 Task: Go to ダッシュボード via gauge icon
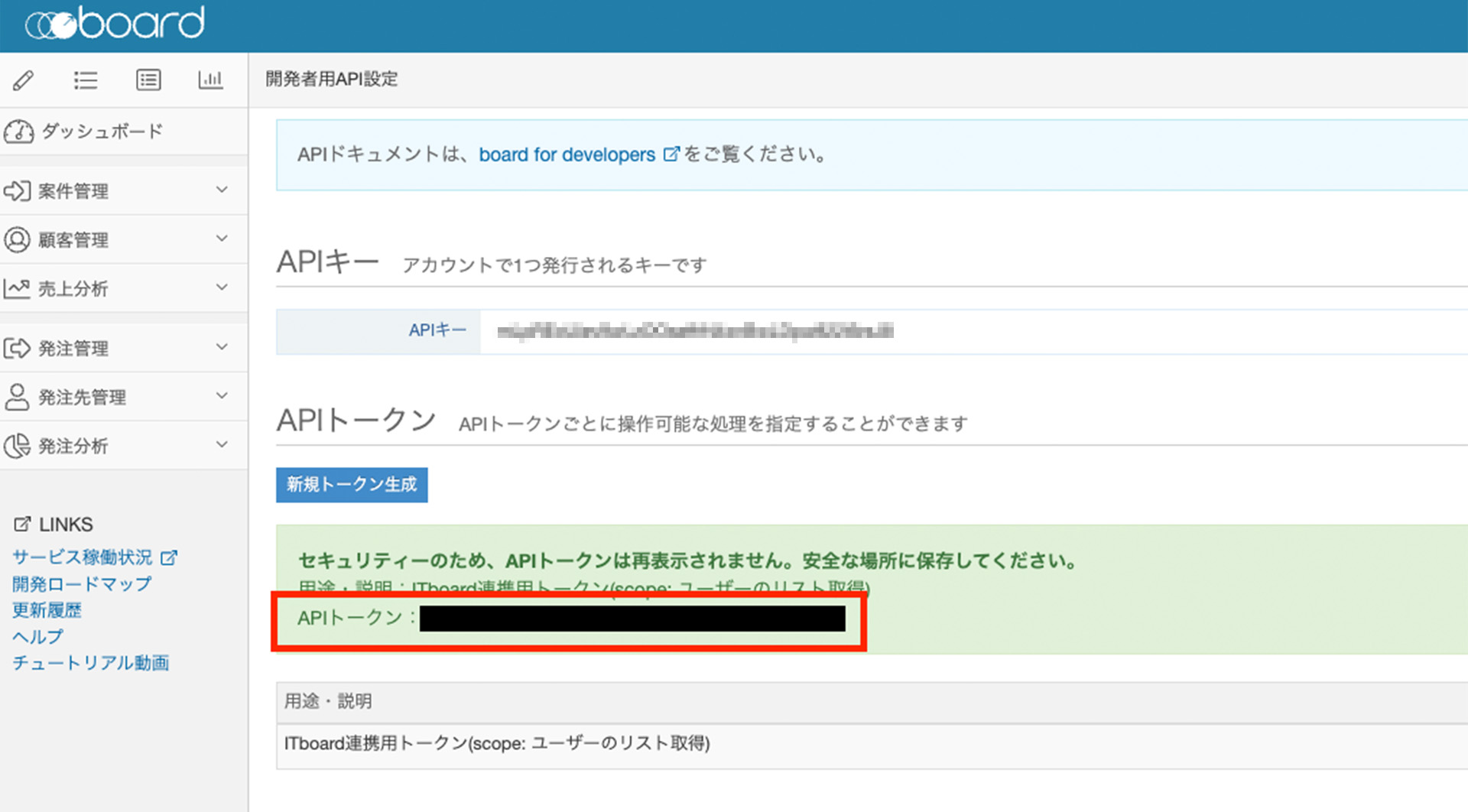pos(18,132)
